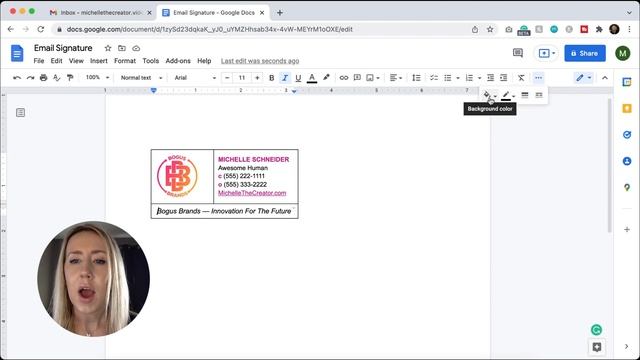Open the text alignment dropdown
The width and height of the screenshot is (640, 360).
point(396,78)
